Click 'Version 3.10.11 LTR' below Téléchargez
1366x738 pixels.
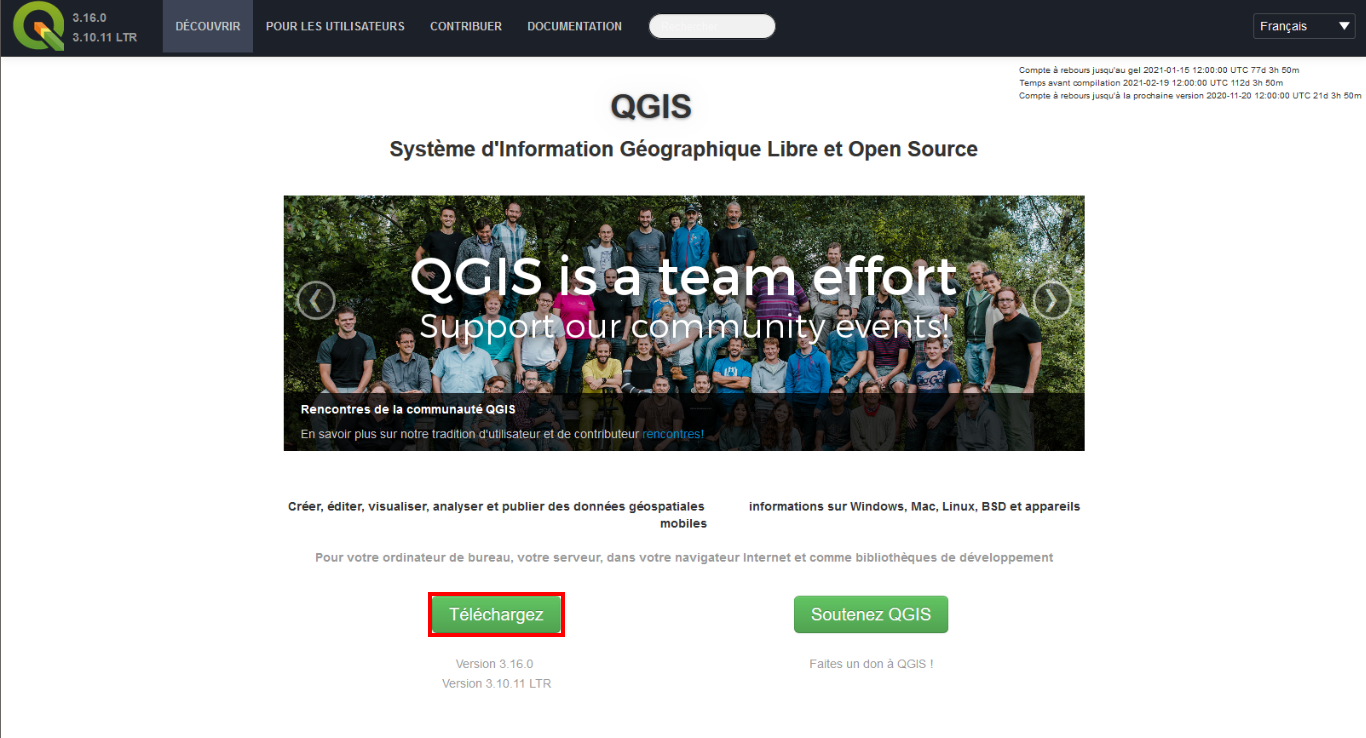[x=497, y=684]
